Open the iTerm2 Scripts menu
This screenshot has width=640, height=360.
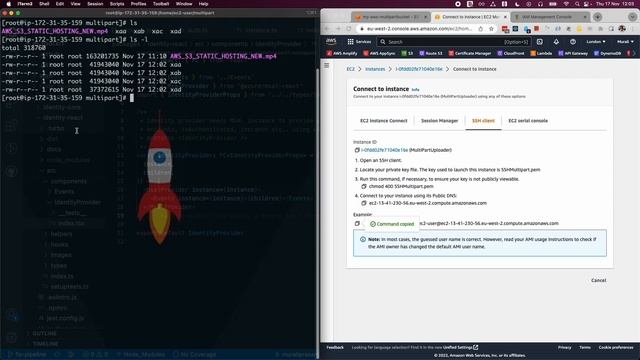[117, 4]
